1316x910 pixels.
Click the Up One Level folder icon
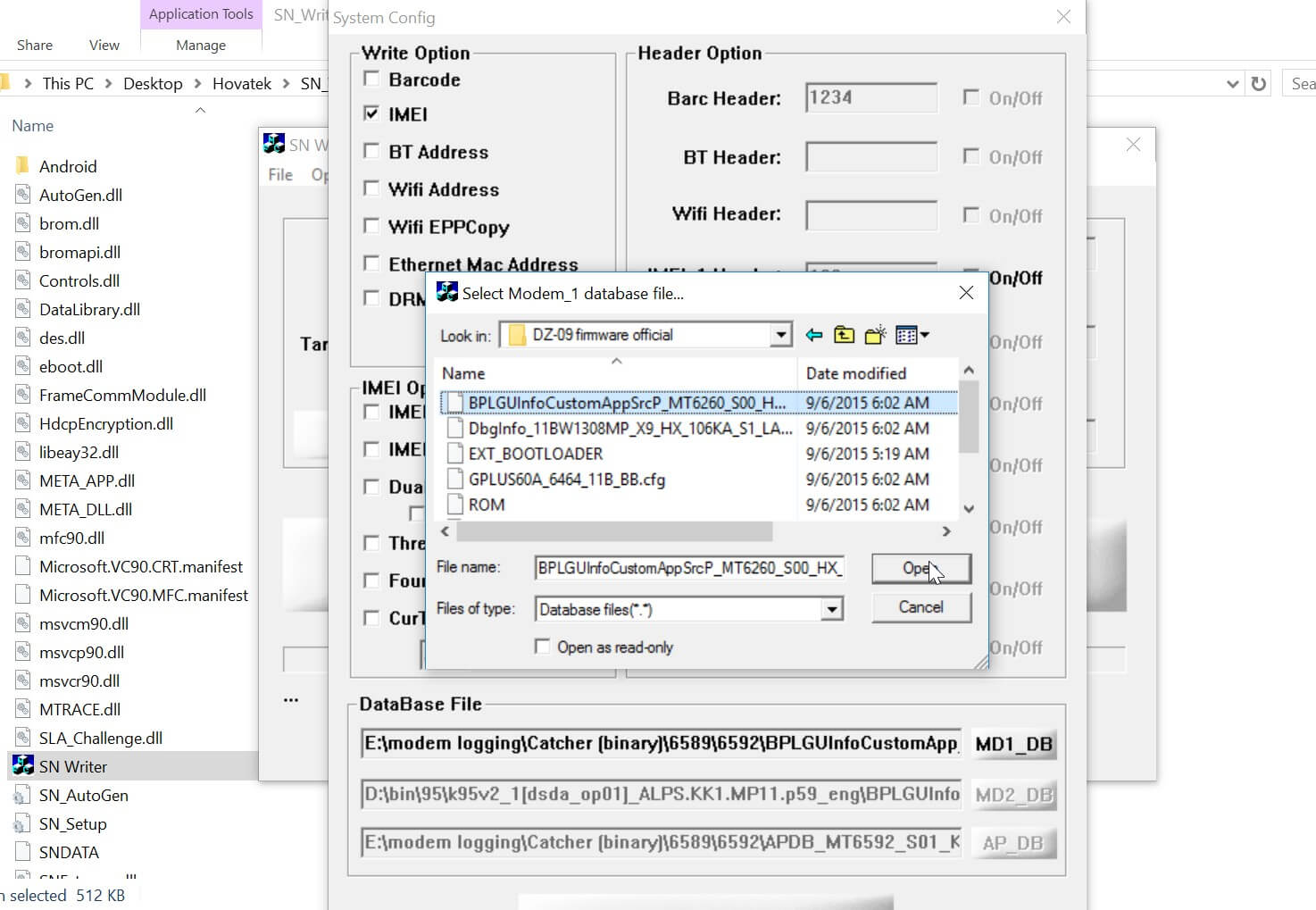(x=844, y=334)
